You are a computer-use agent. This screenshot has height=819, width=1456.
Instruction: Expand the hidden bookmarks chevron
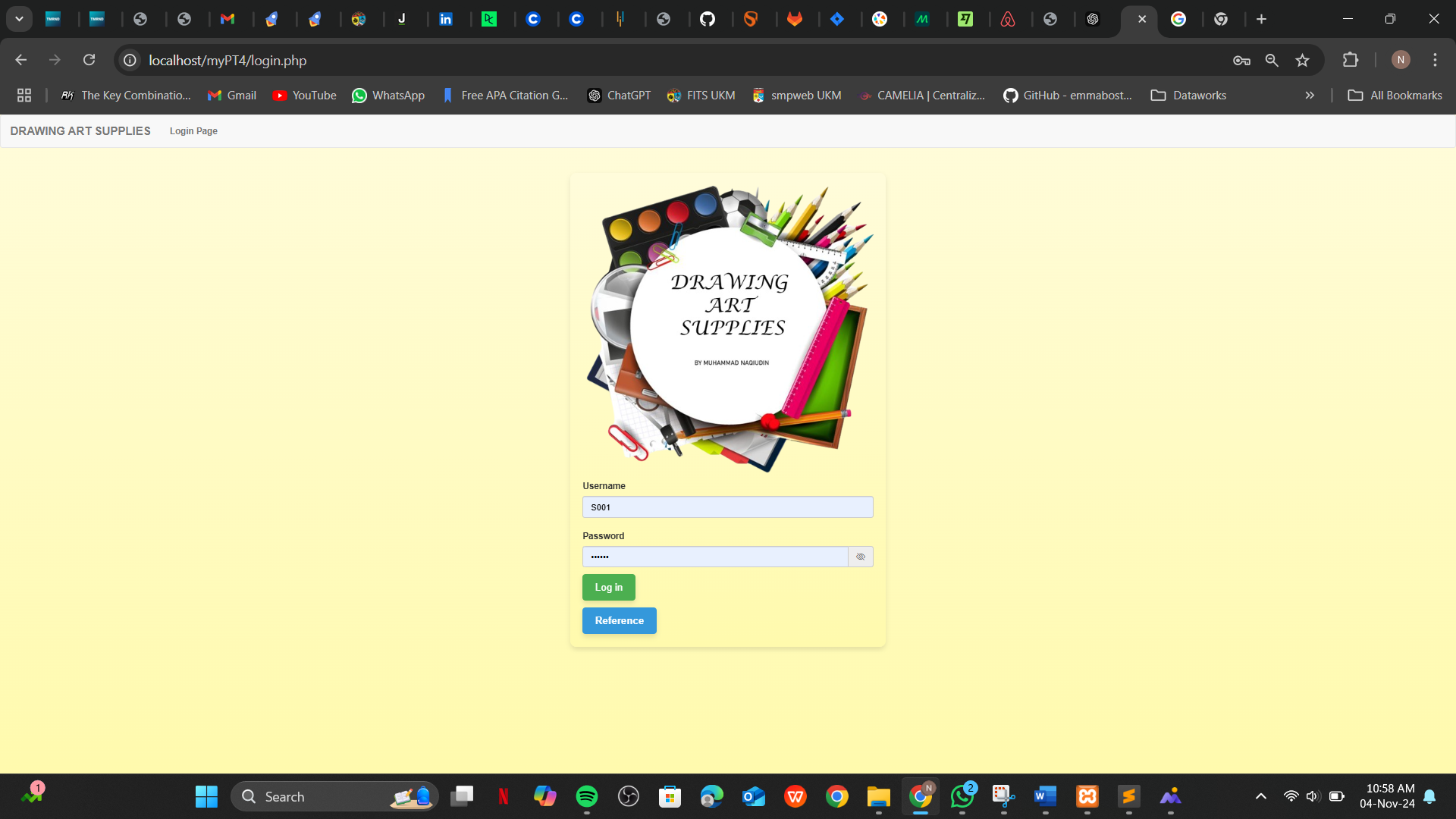pyautogui.click(x=1310, y=96)
